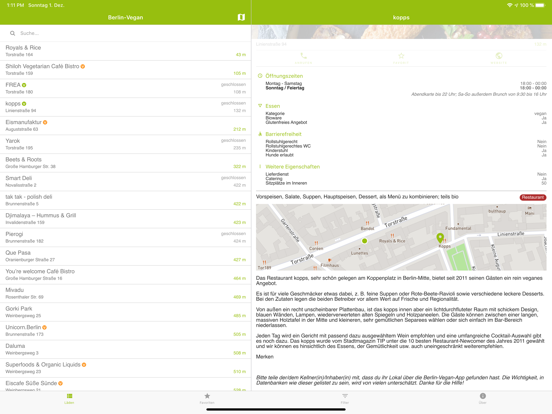Click the Essen section icon
This screenshot has height=414, width=552.
click(x=260, y=106)
